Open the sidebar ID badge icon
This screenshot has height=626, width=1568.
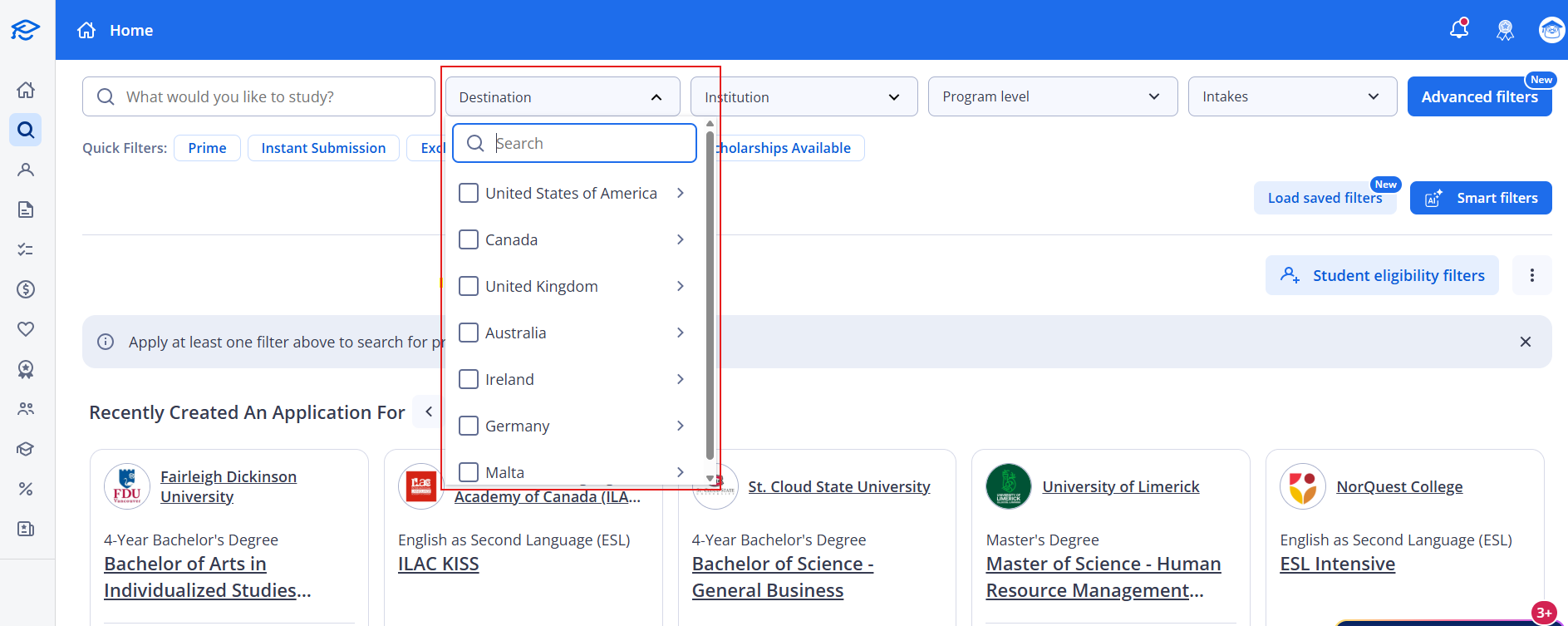(x=26, y=529)
